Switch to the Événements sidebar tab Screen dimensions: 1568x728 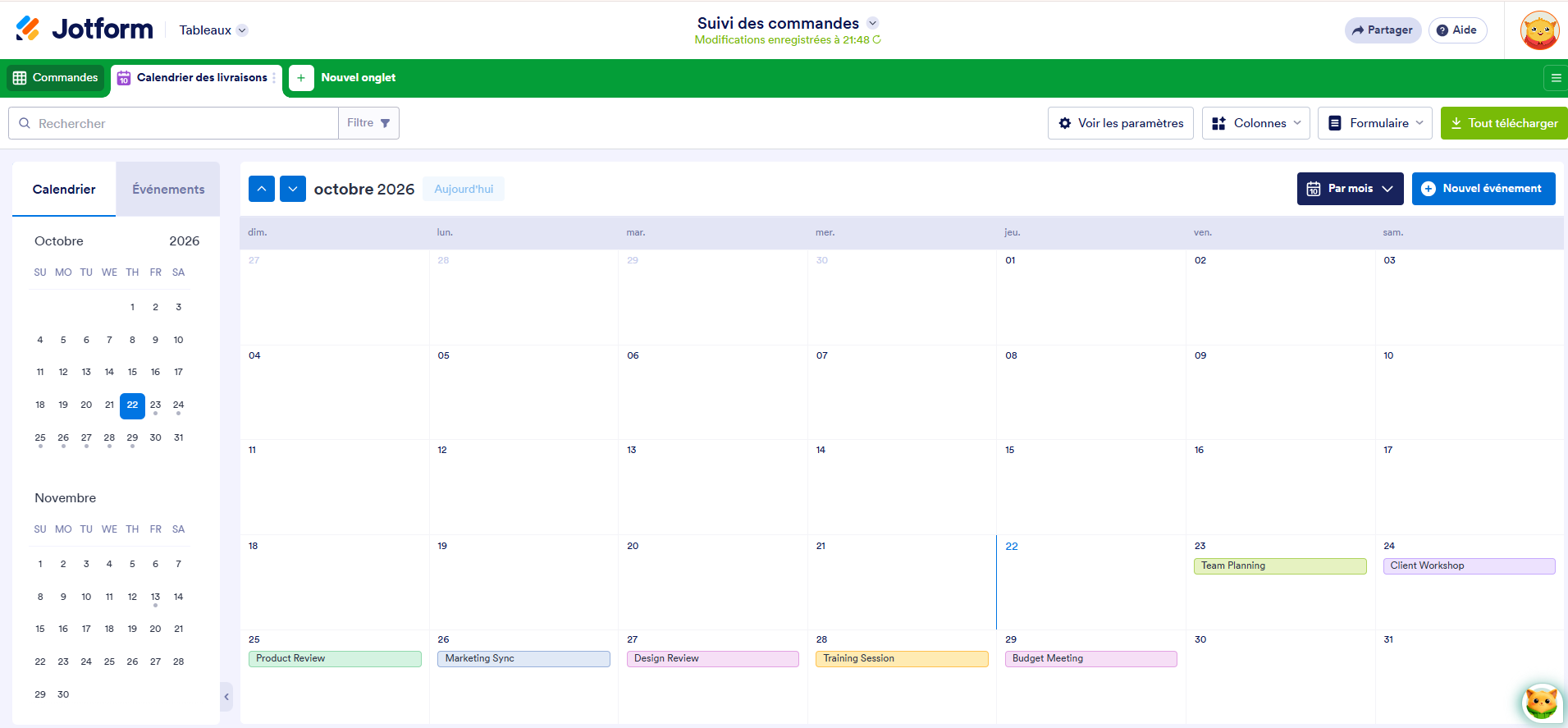click(x=168, y=190)
